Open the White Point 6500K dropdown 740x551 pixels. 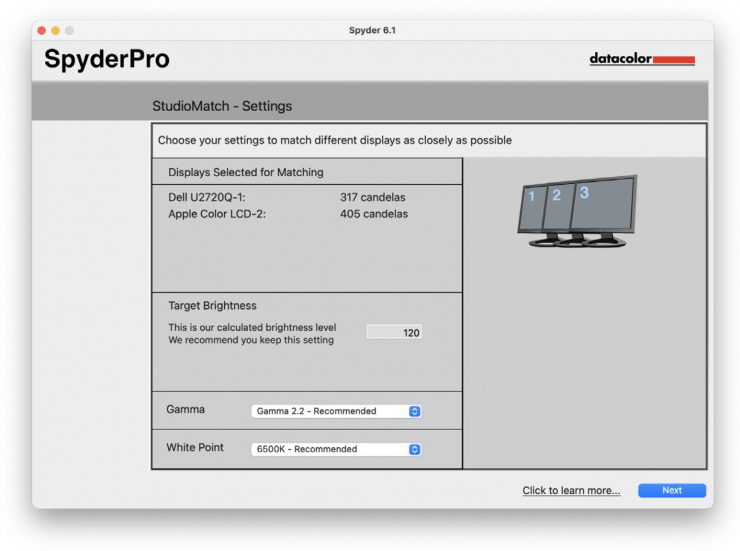pos(336,449)
